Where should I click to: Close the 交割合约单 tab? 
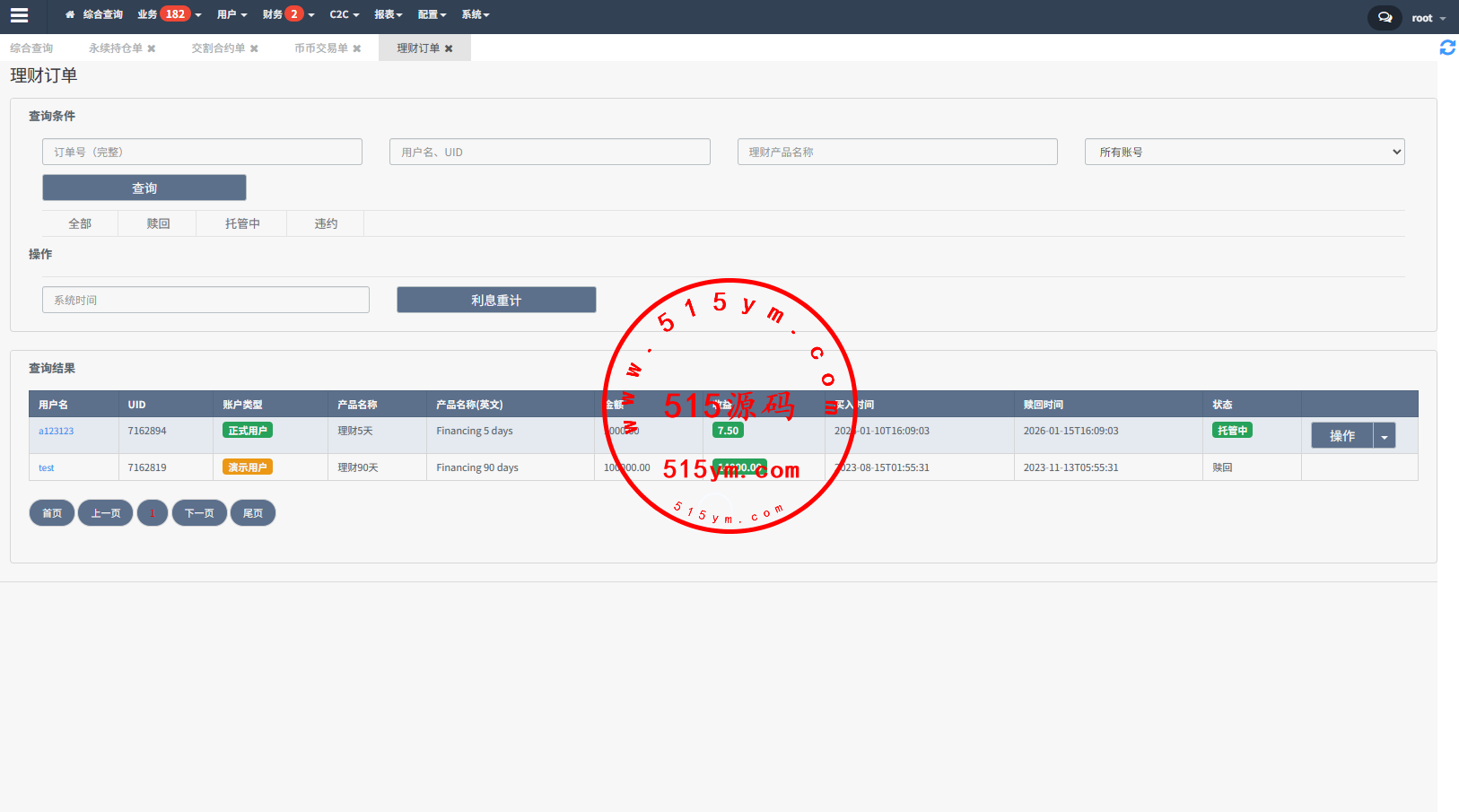254,48
